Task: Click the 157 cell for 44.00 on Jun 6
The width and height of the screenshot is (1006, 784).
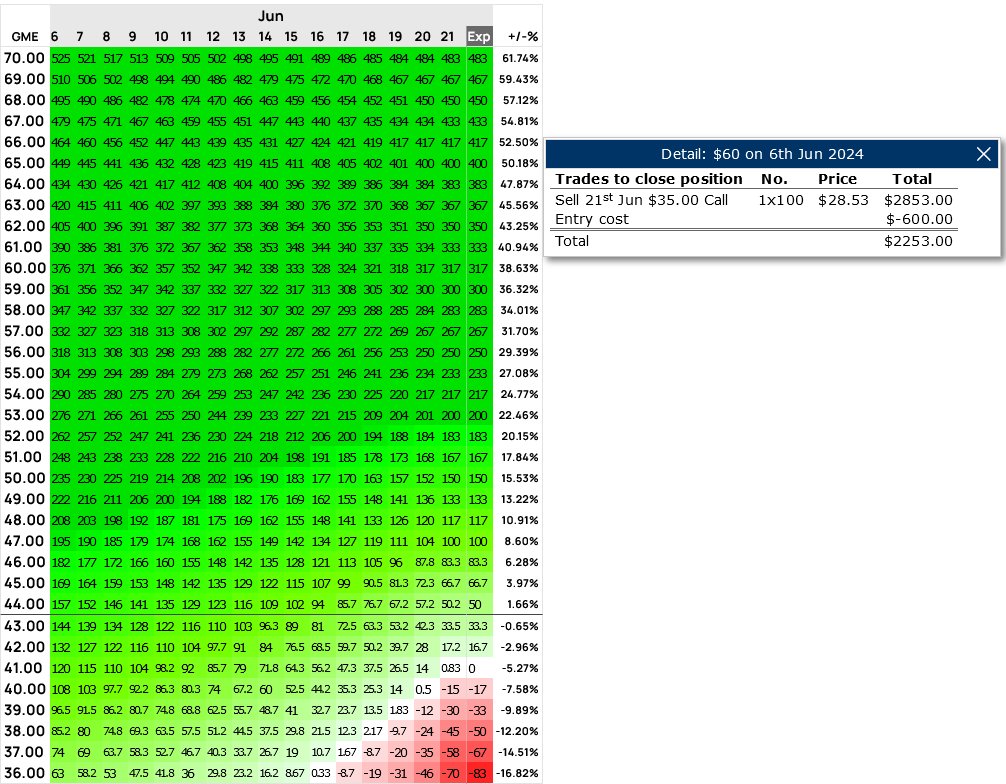Action: (x=61, y=604)
